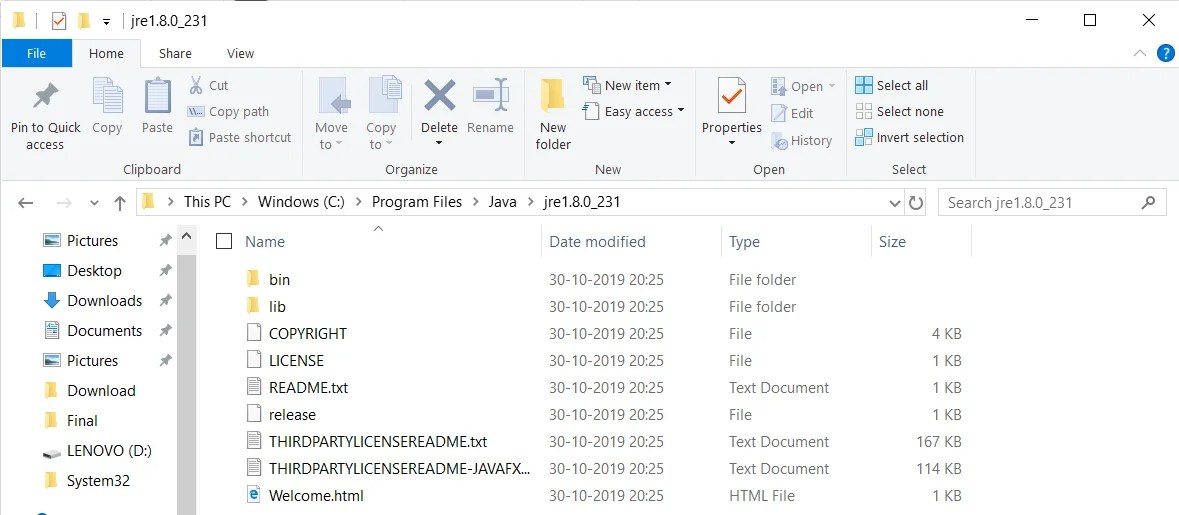The height and width of the screenshot is (515, 1179).
Task: Expand the Delete options arrow
Action: 440,144
